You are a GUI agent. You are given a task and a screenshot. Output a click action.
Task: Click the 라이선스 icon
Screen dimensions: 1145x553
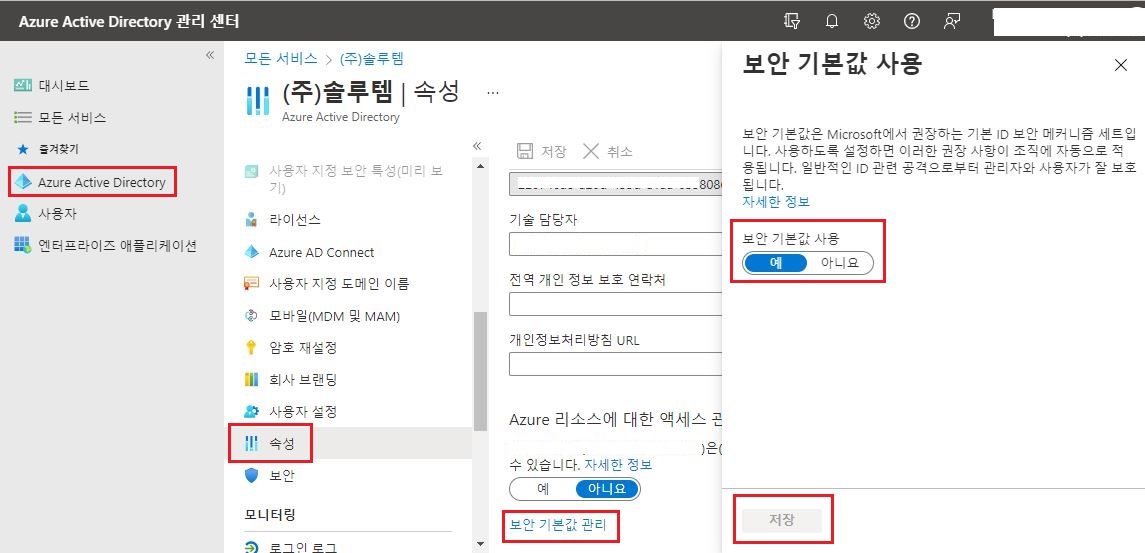point(251,219)
